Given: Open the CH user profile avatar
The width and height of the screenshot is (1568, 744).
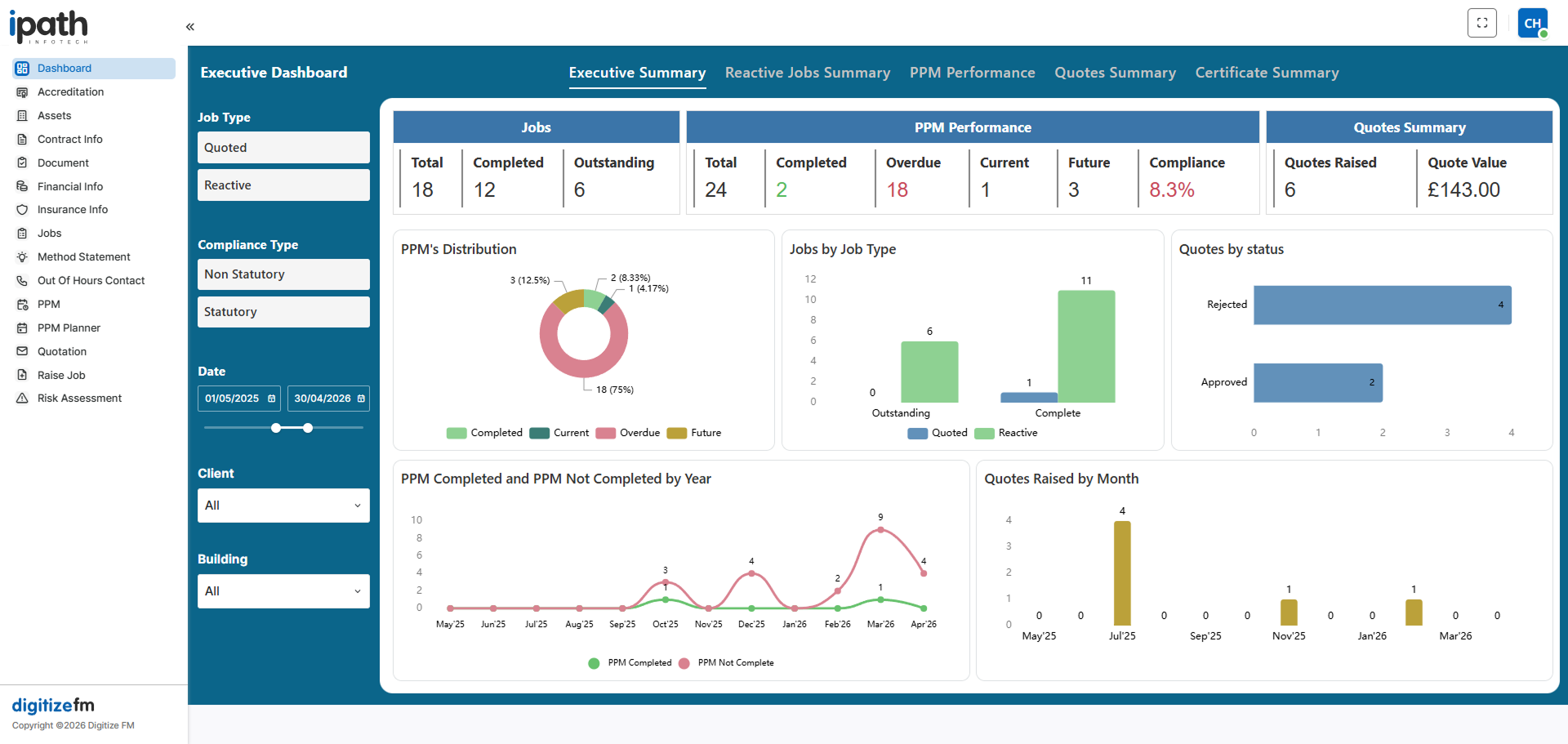Looking at the screenshot, I should (x=1533, y=23).
